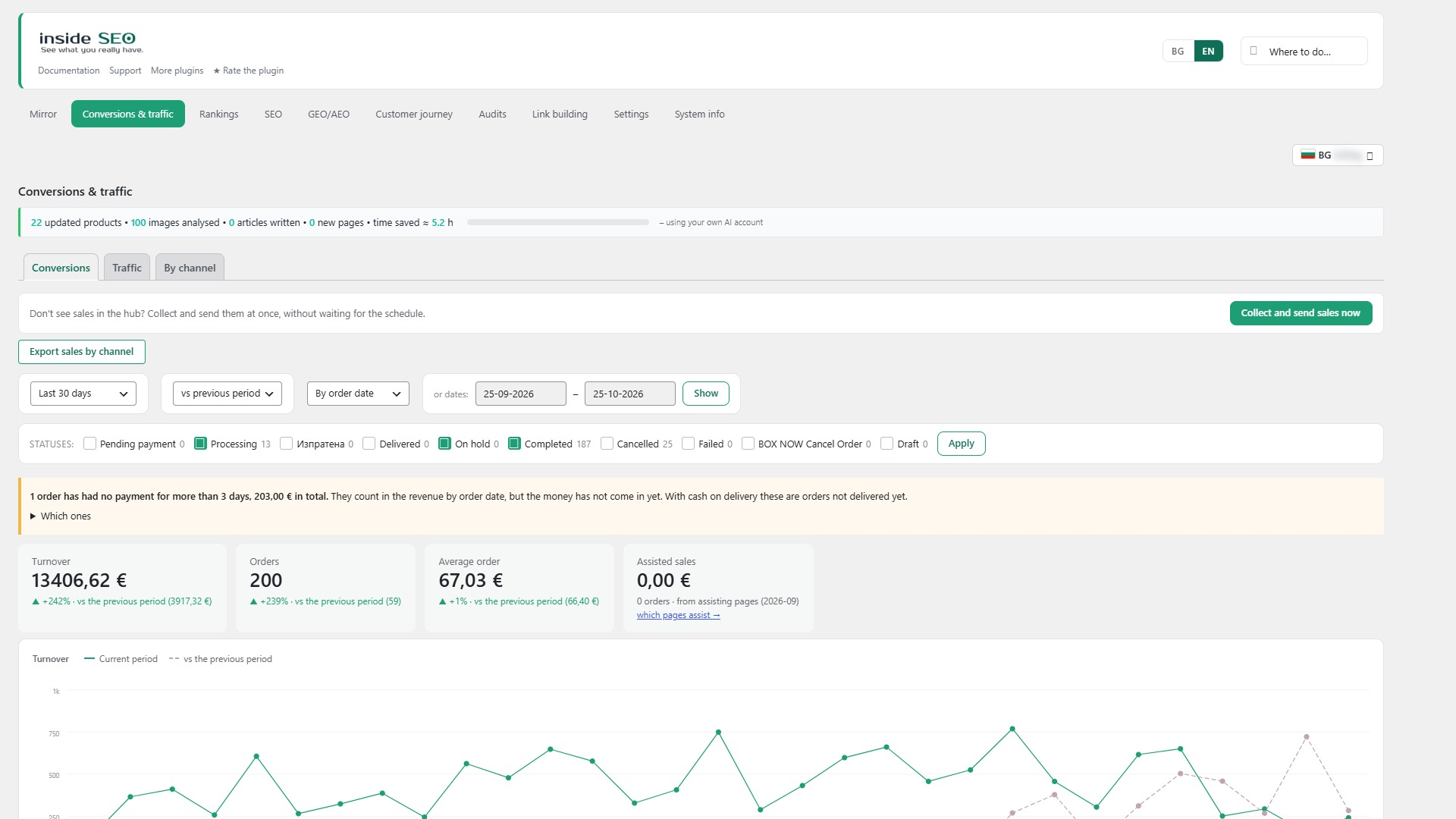Check the Cancelled status checkbox
Screen dimensions: 1456x819
pos(607,444)
